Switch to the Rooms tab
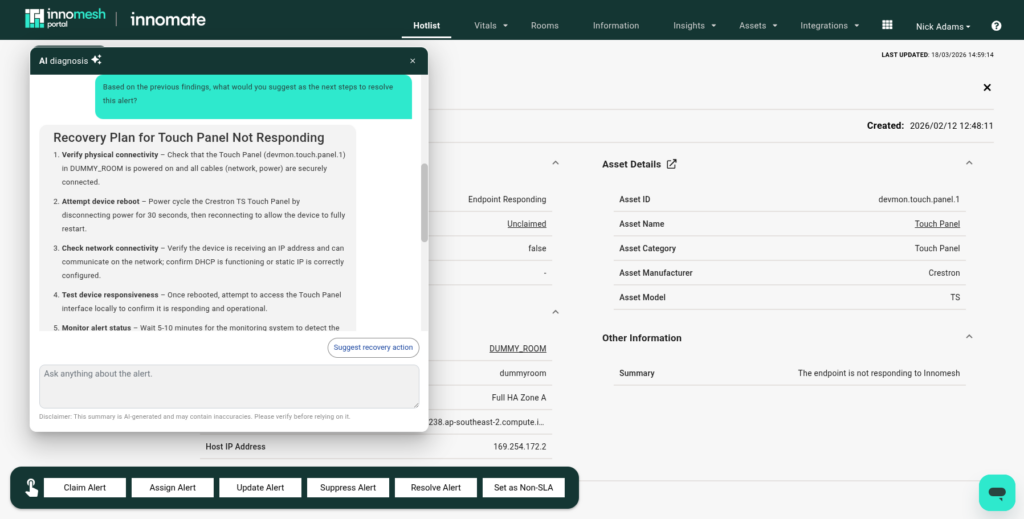Viewport: 1024px width, 519px height. click(545, 25)
